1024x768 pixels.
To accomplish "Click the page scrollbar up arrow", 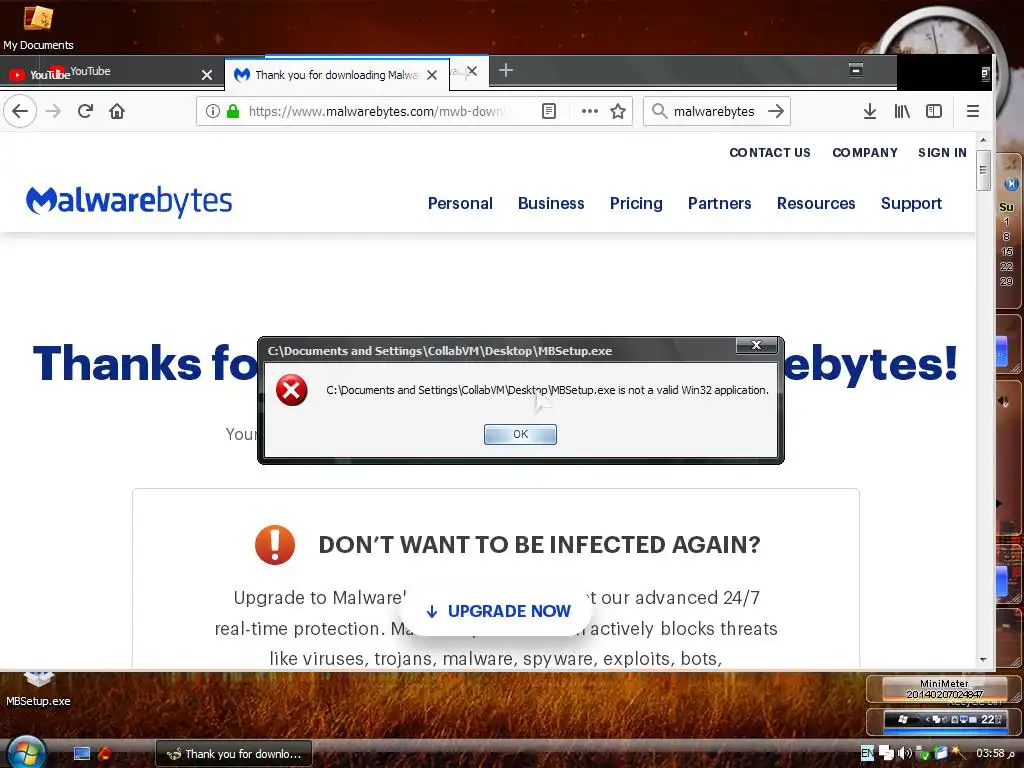I will pyautogui.click(x=983, y=140).
